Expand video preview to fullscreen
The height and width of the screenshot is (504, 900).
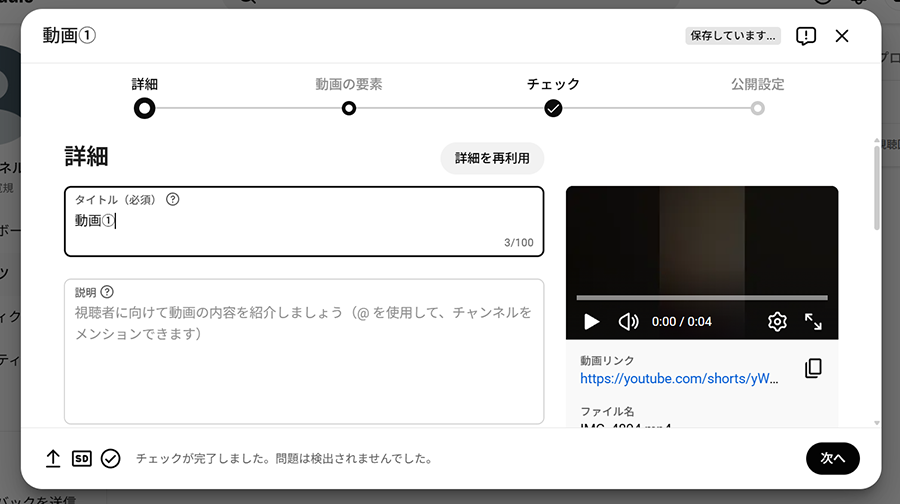pyautogui.click(x=813, y=322)
